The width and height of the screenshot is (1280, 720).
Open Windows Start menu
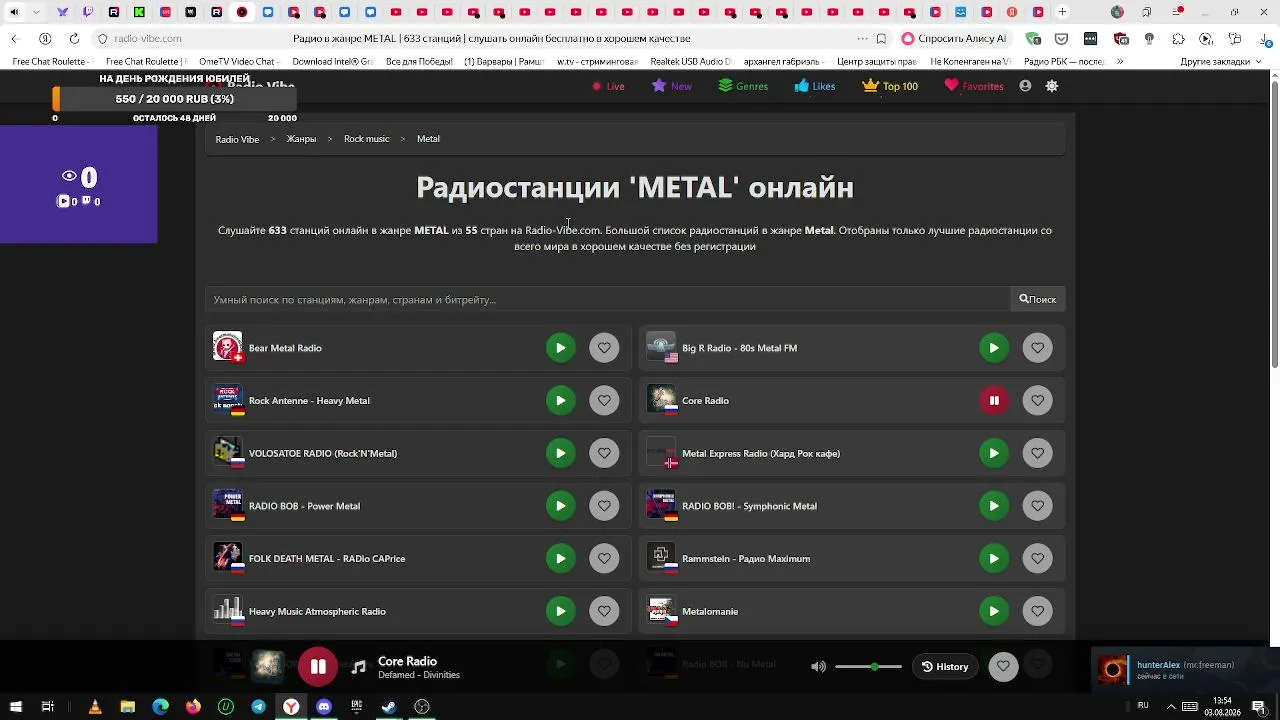15,707
